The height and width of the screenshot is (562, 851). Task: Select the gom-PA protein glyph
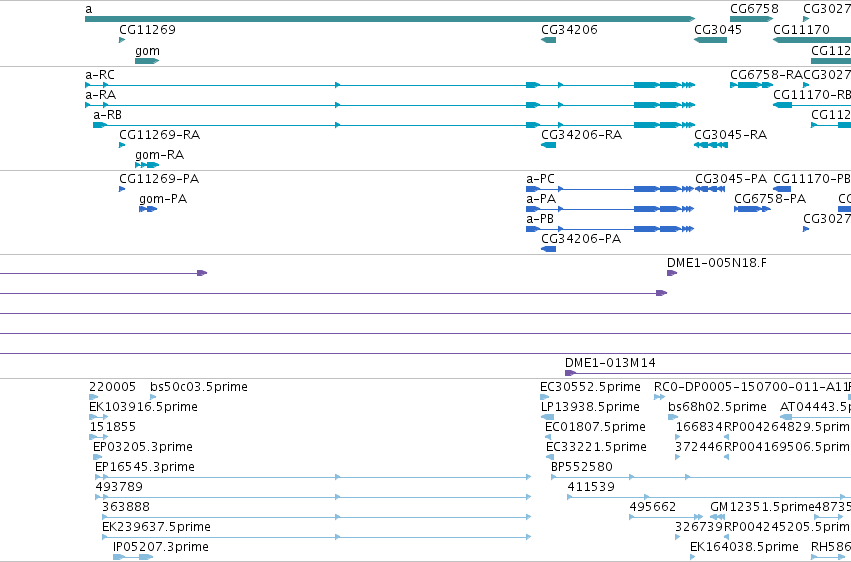[148, 209]
